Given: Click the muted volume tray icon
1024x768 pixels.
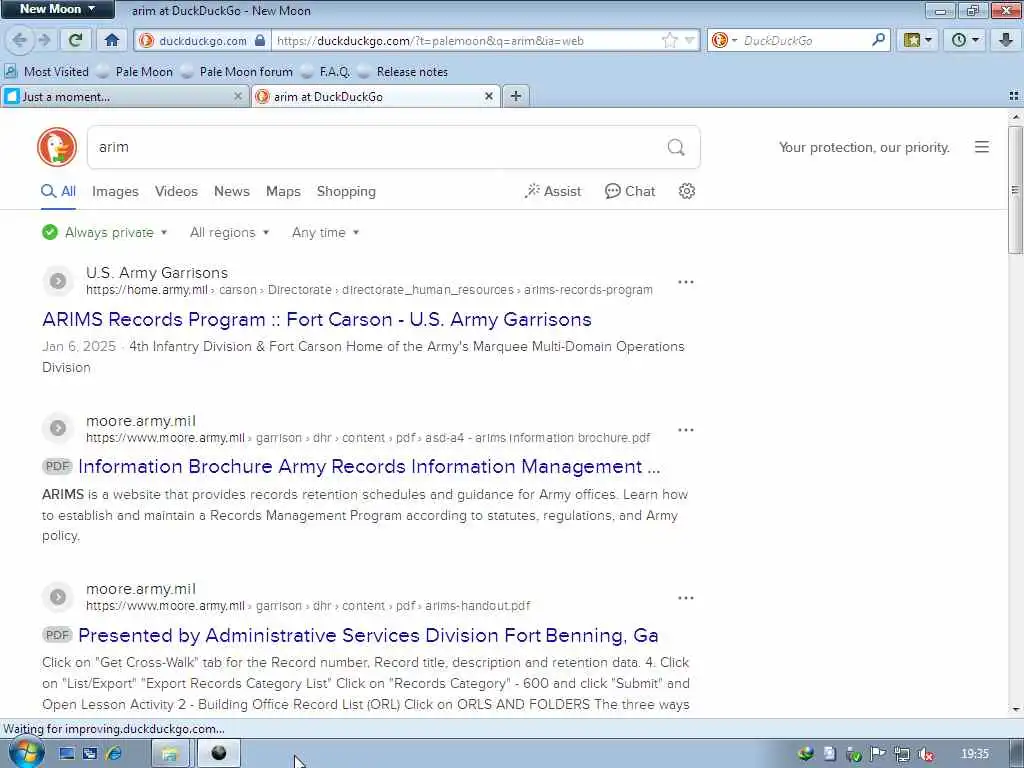Looking at the screenshot, I should [x=925, y=754].
